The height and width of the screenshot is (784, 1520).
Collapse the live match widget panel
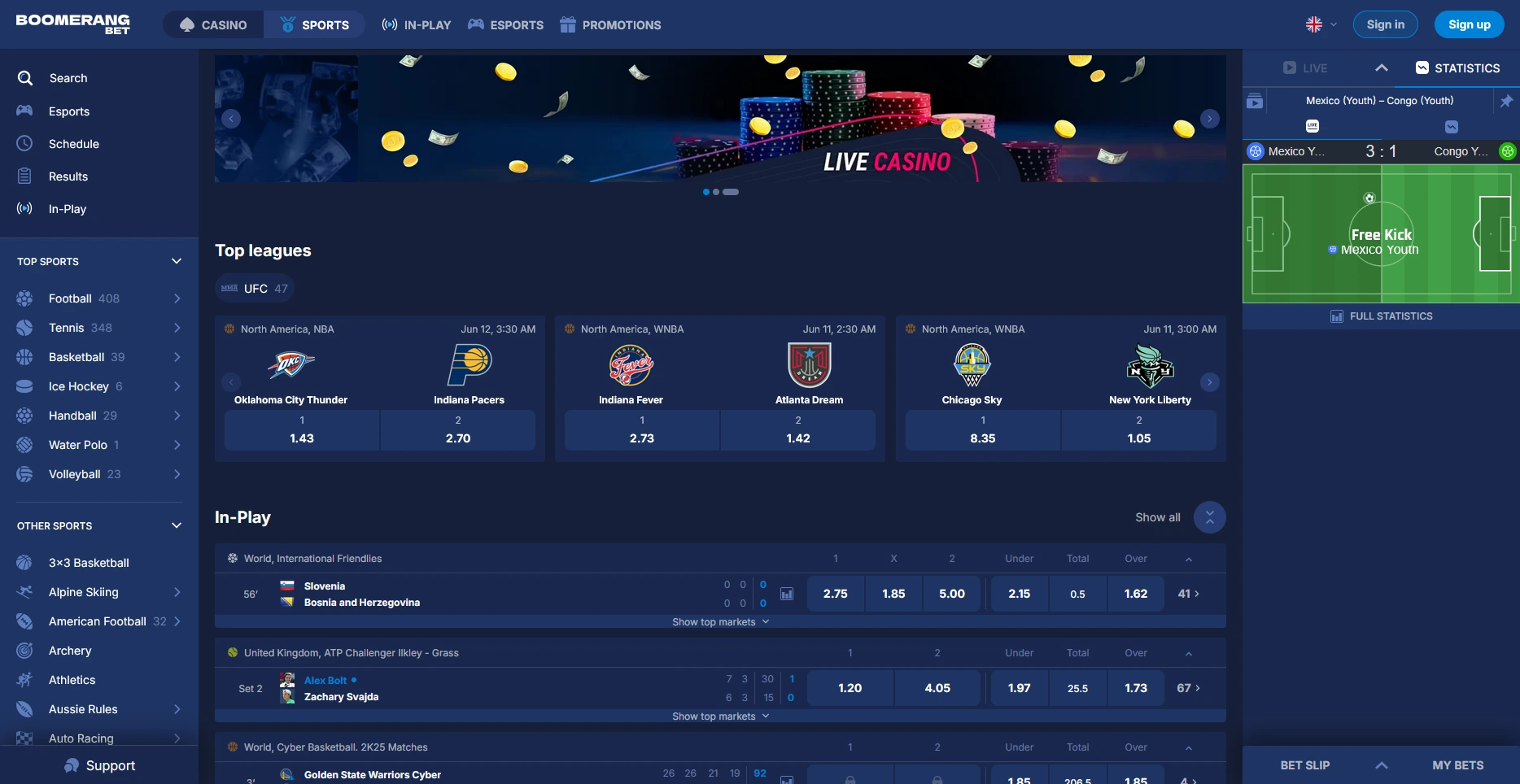(1382, 68)
